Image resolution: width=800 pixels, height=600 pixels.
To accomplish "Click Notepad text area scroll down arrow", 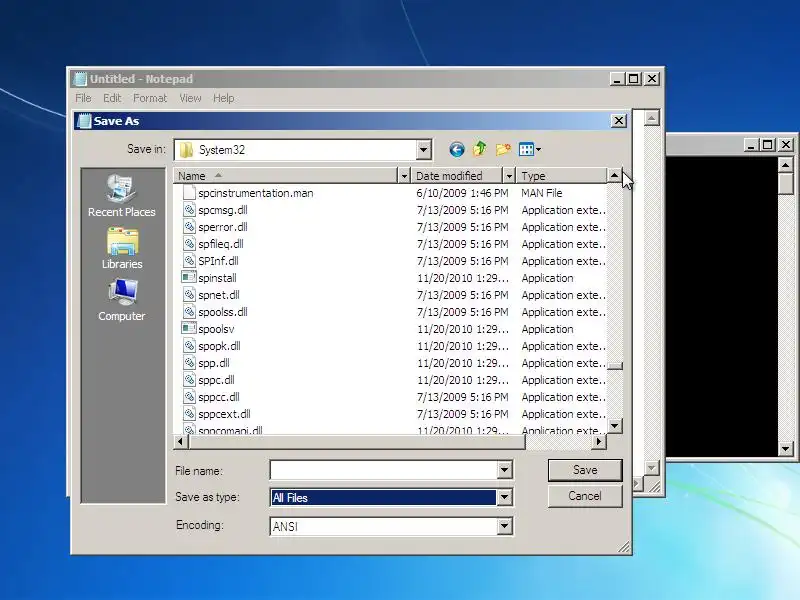I will (651, 467).
